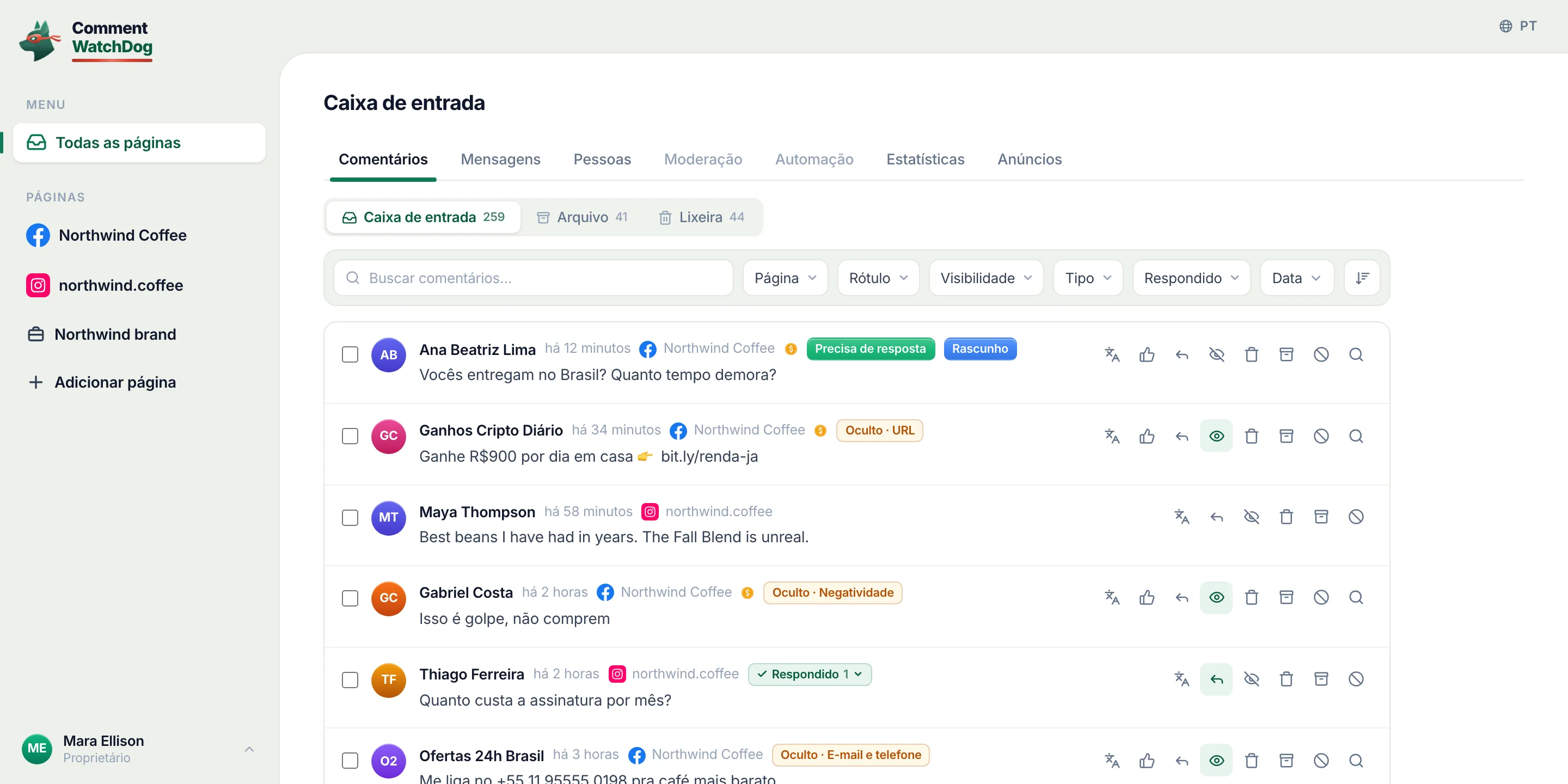Like the Ganhos Cripto Diário comment
1568x784 pixels.
coord(1147,436)
